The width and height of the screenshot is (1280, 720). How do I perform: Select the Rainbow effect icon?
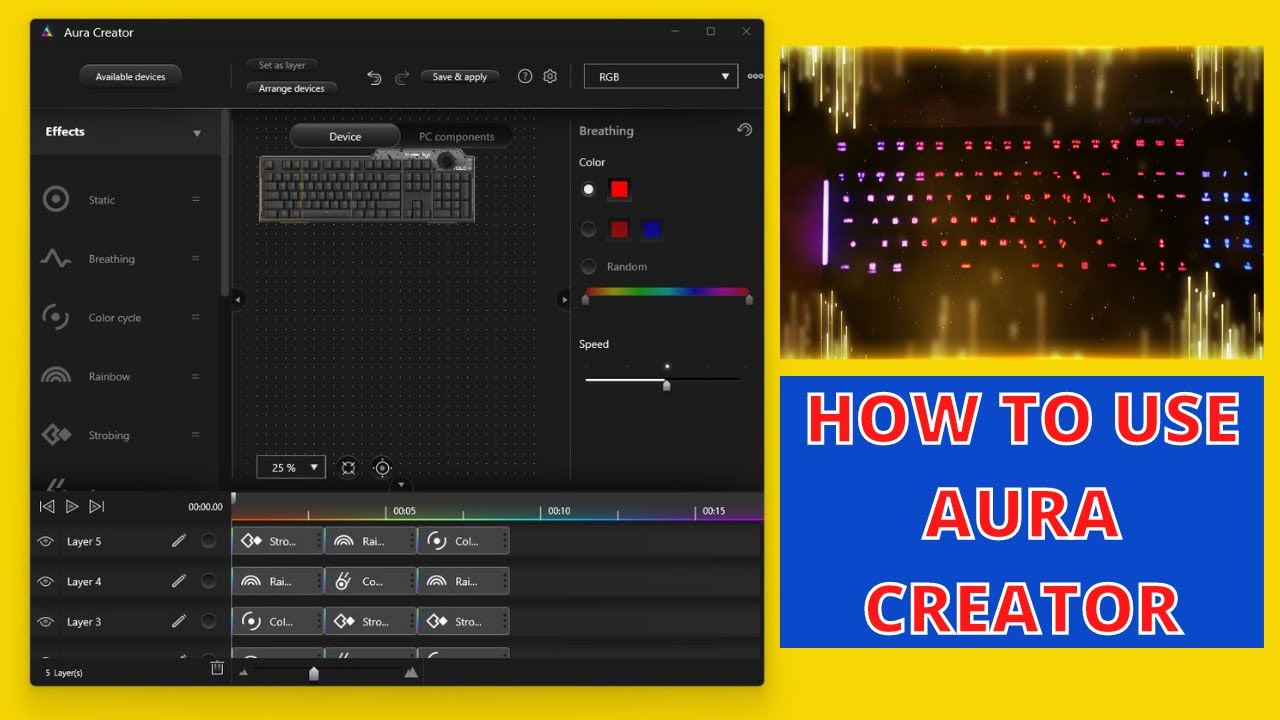click(x=56, y=376)
